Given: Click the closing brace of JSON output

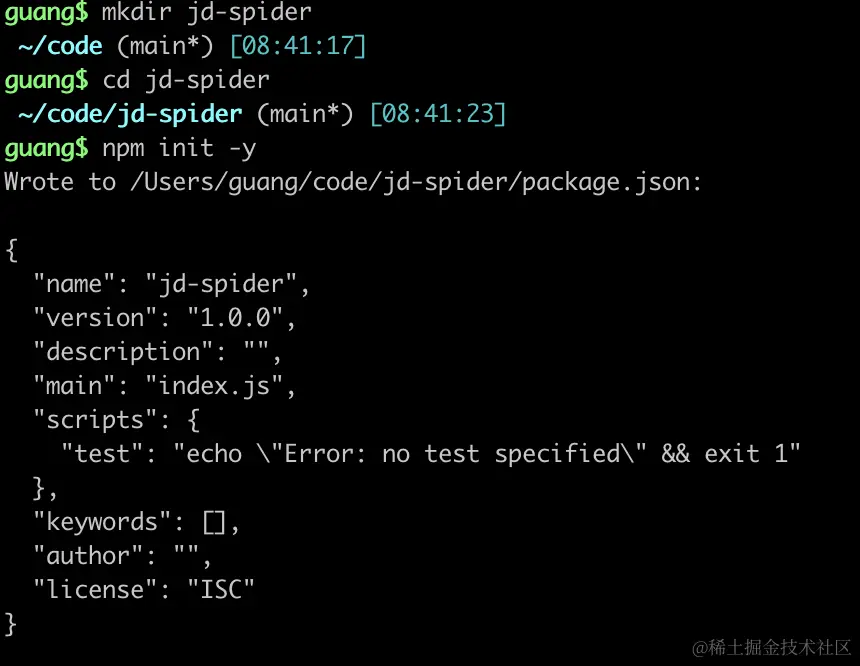Looking at the screenshot, I should pos(11,624).
